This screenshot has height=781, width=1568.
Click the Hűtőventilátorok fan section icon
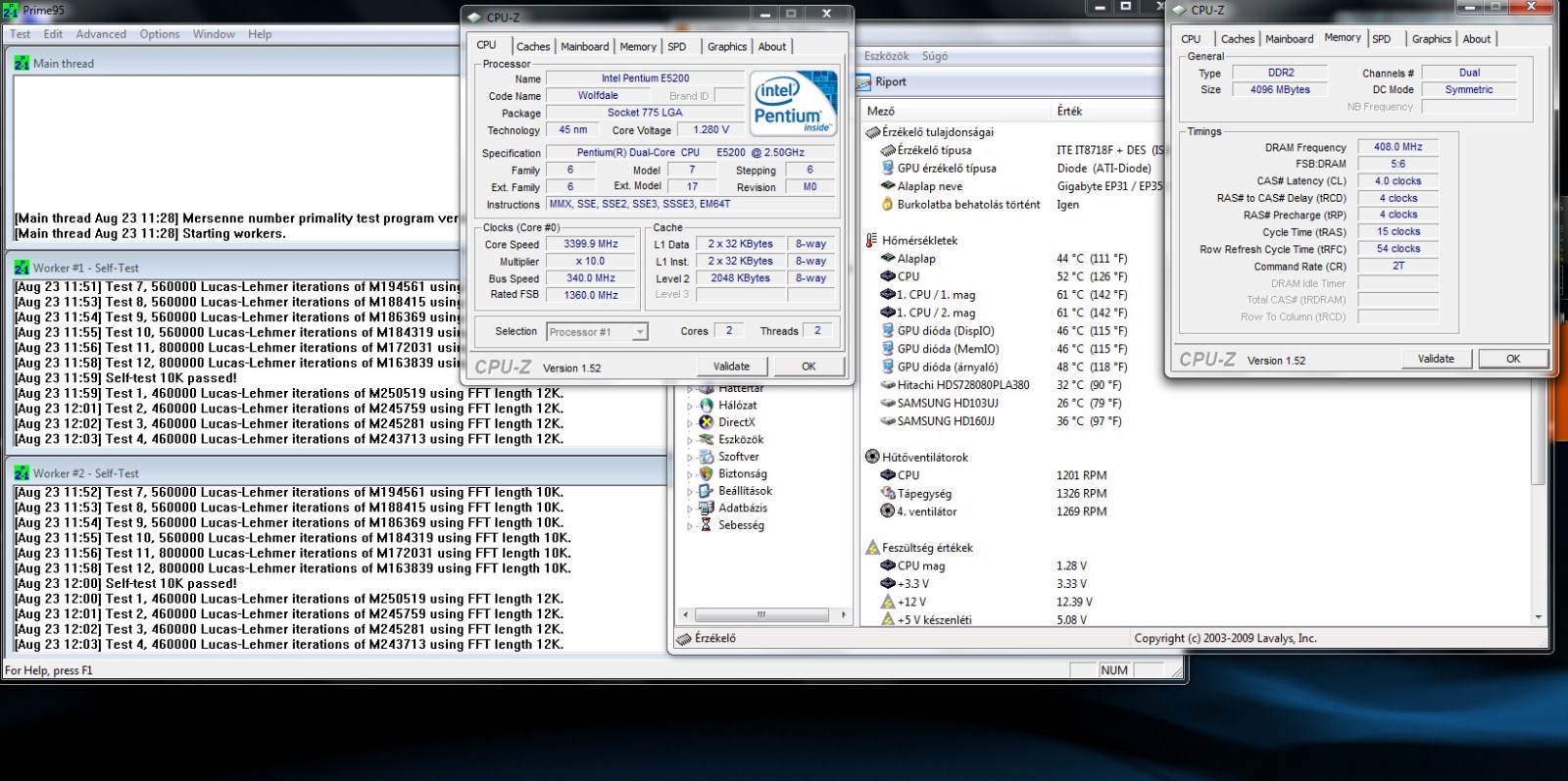tap(872, 457)
